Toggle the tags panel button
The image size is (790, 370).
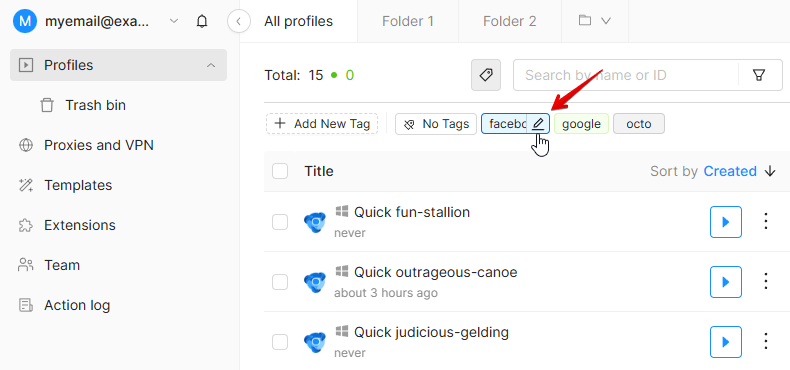coord(486,75)
